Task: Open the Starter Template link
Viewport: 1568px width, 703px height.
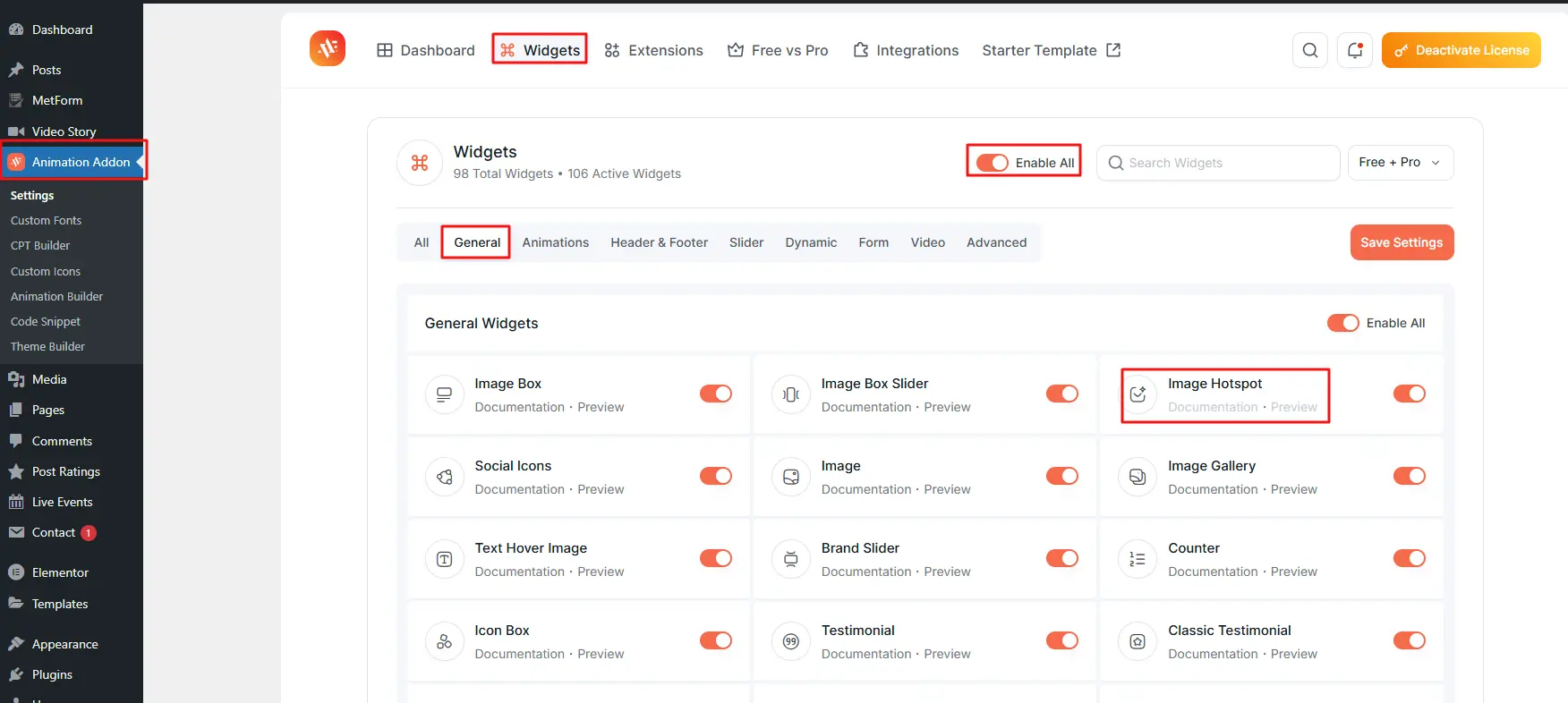Action: pyautogui.click(x=1052, y=50)
